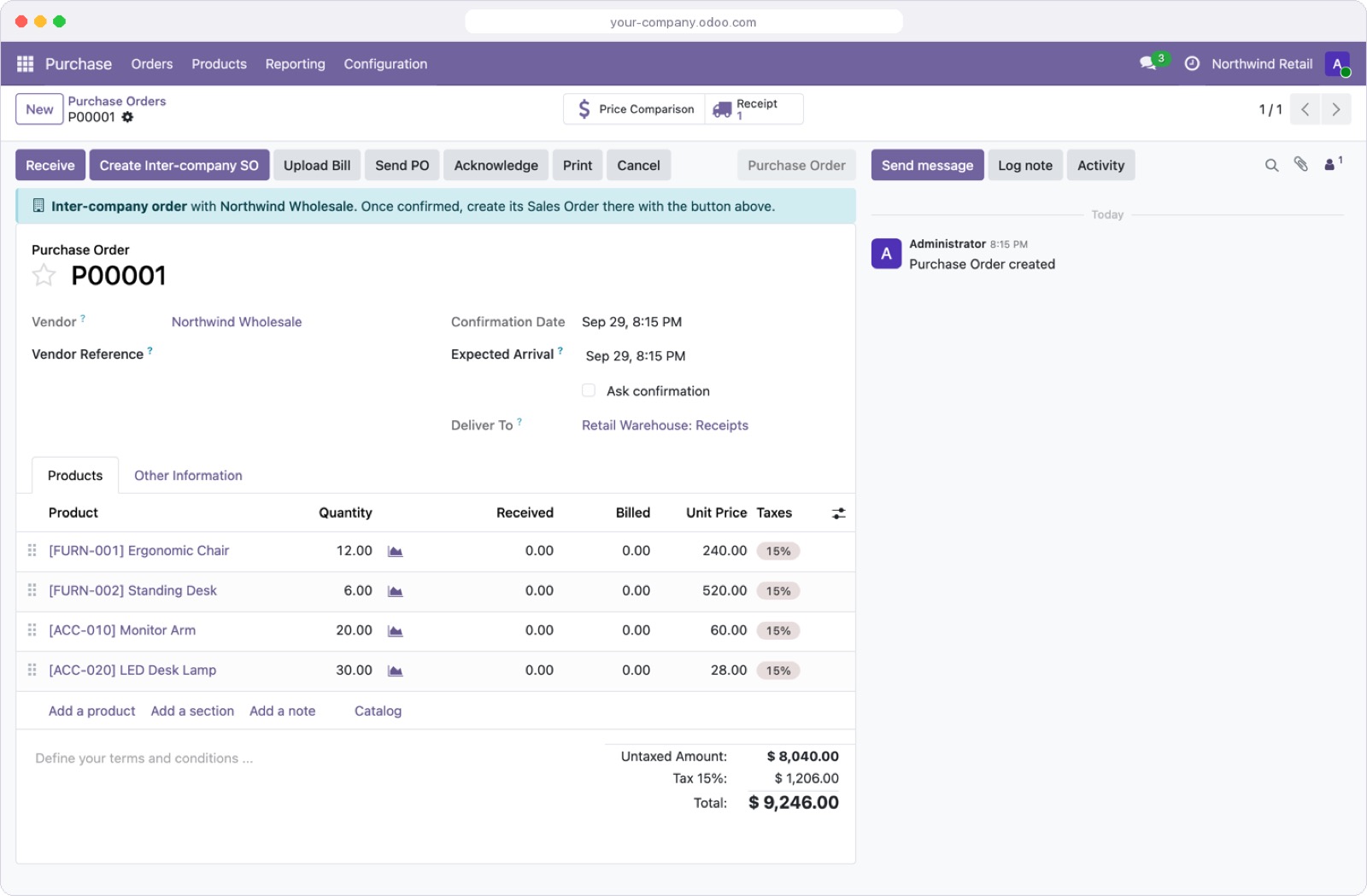The image size is (1367, 896).
Task: Open forecast chart icon for Monitor Arm
Action: point(395,631)
